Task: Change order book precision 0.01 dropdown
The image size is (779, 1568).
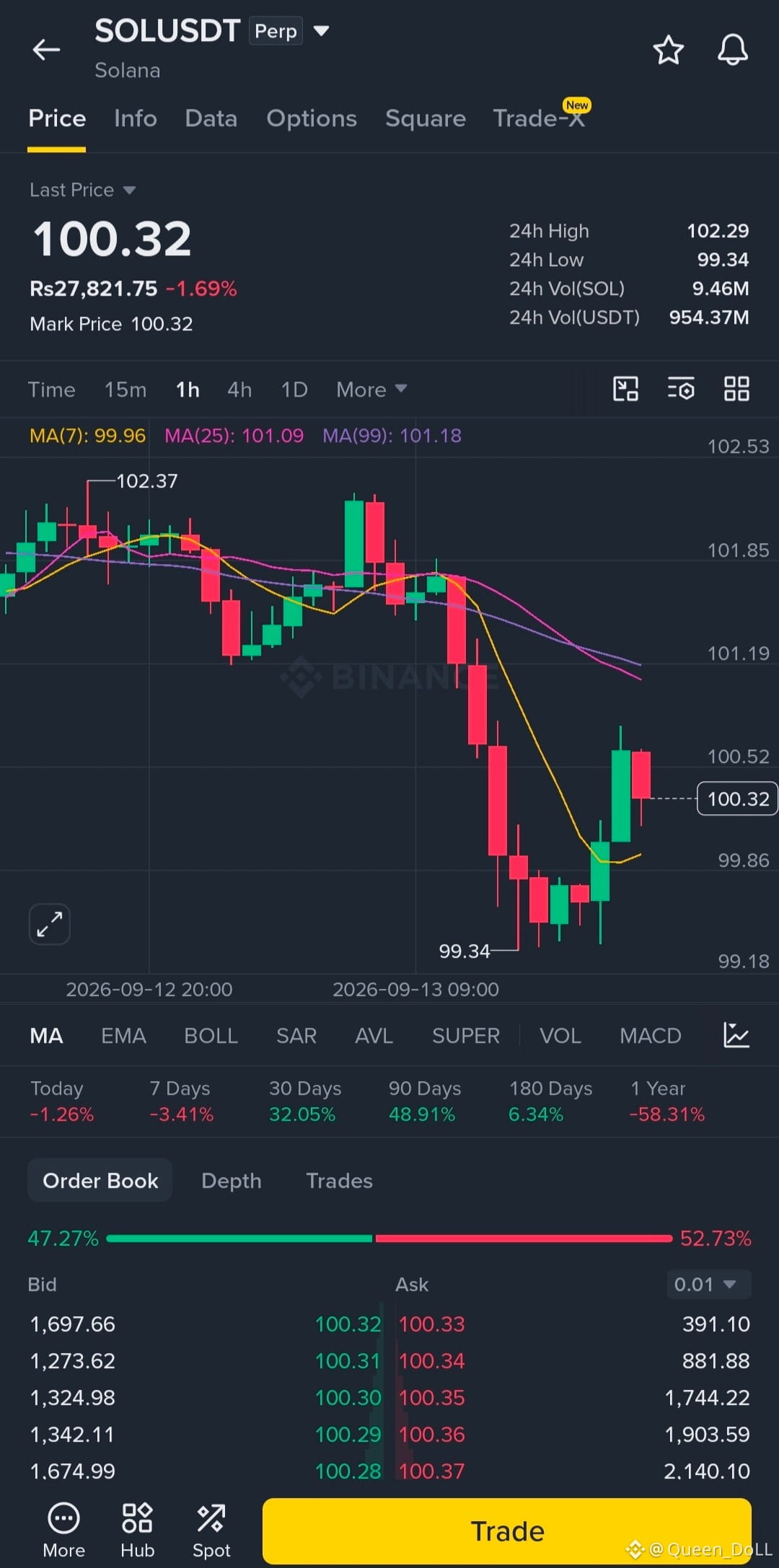Action: tap(708, 1284)
